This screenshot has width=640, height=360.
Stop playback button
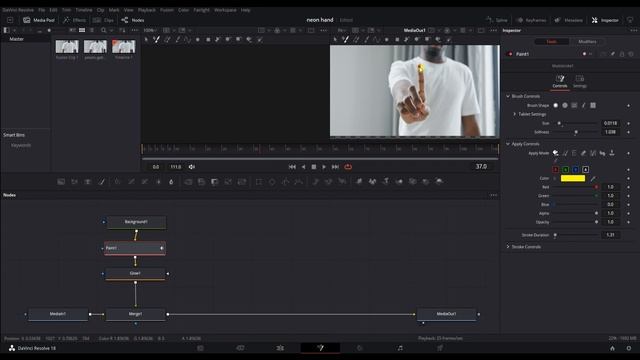tap(313, 167)
